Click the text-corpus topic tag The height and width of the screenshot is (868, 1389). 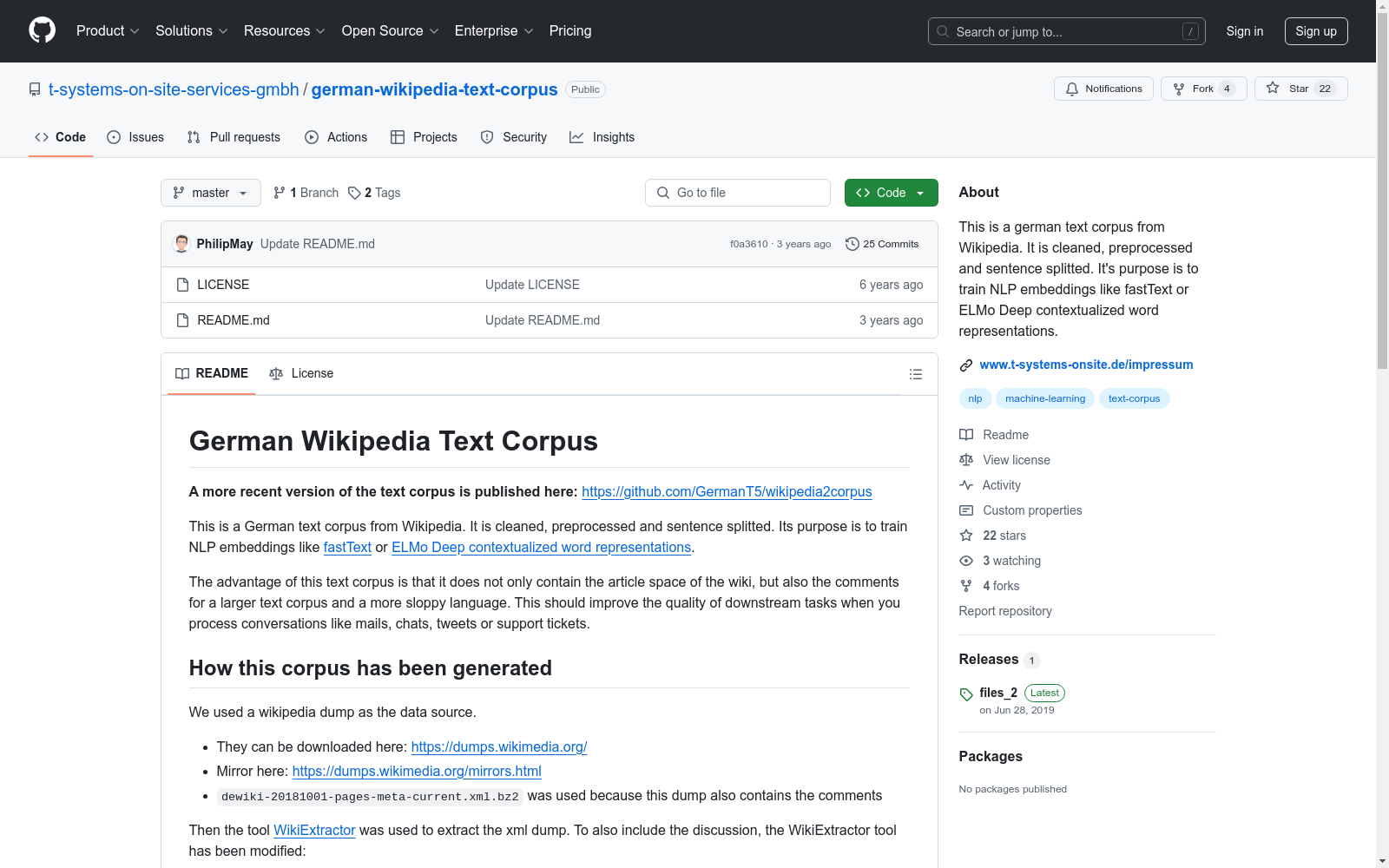pos(1134,398)
